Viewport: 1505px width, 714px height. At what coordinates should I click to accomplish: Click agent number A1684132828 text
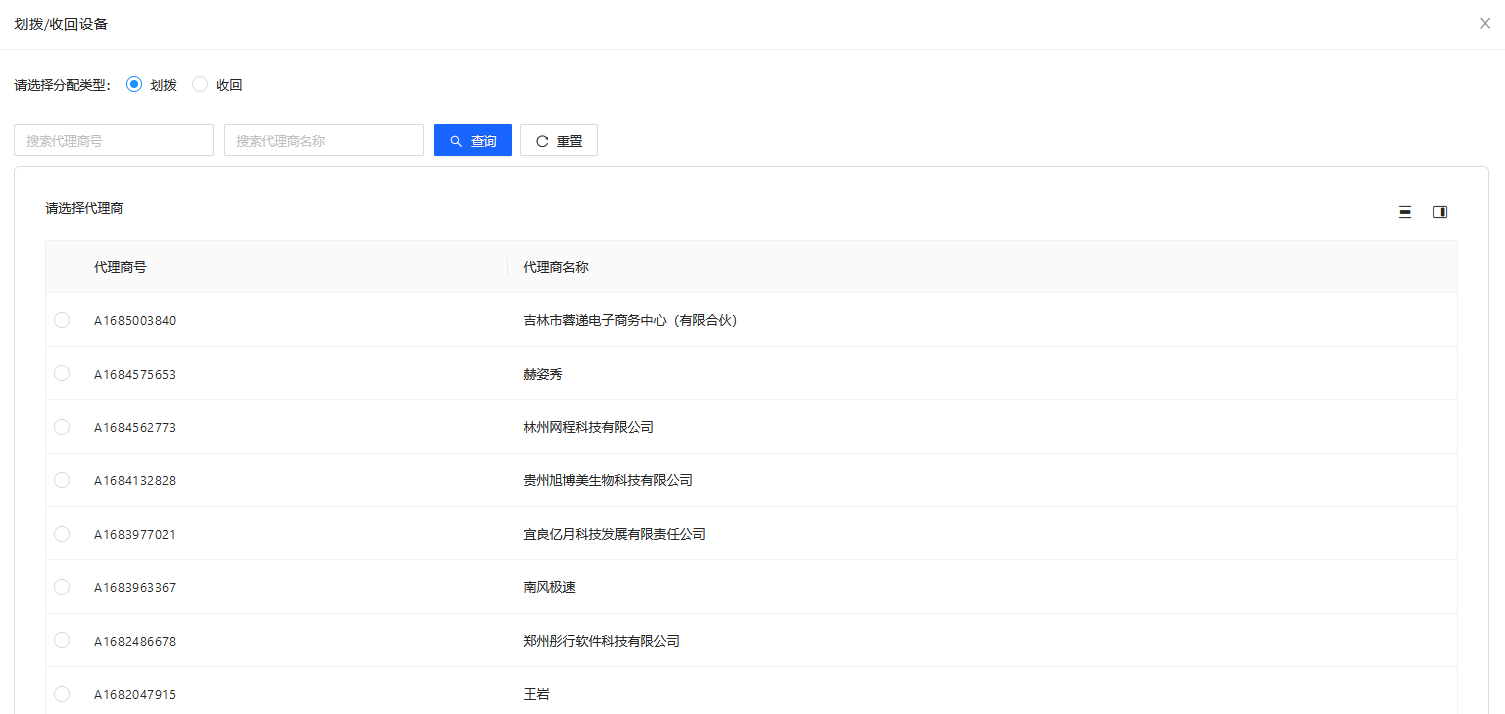(x=135, y=481)
